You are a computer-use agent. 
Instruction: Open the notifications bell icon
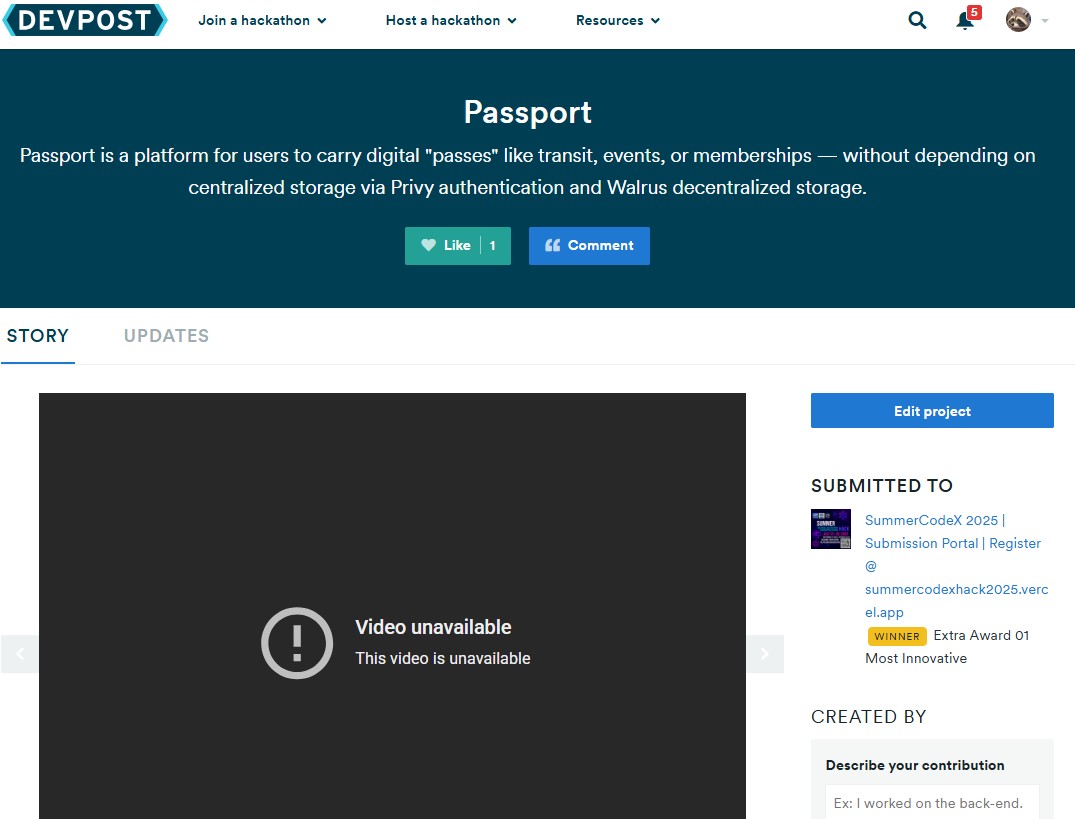pos(965,21)
